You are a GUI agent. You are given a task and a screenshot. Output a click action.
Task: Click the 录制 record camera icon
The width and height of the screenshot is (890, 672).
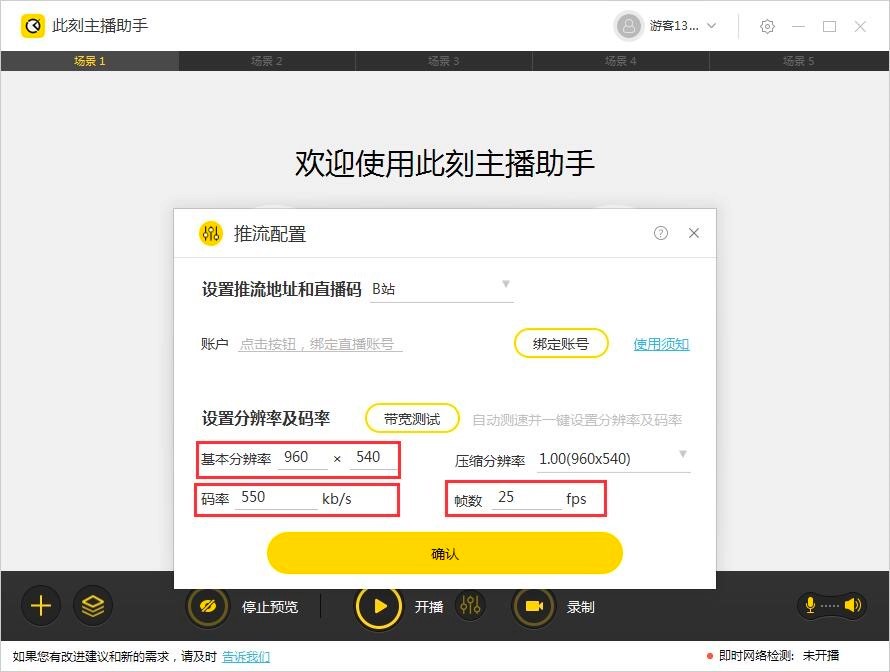pos(533,605)
